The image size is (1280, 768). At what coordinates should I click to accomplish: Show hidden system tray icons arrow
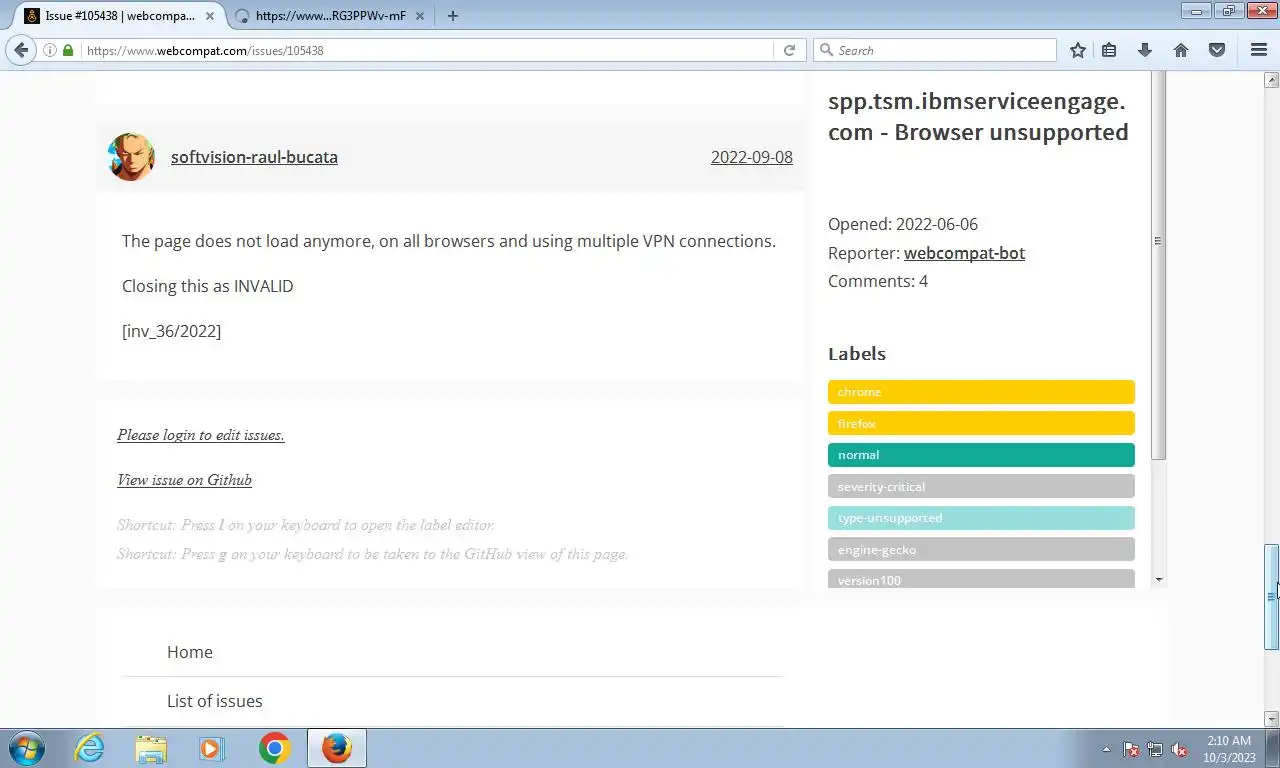click(x=1106, y=749)
